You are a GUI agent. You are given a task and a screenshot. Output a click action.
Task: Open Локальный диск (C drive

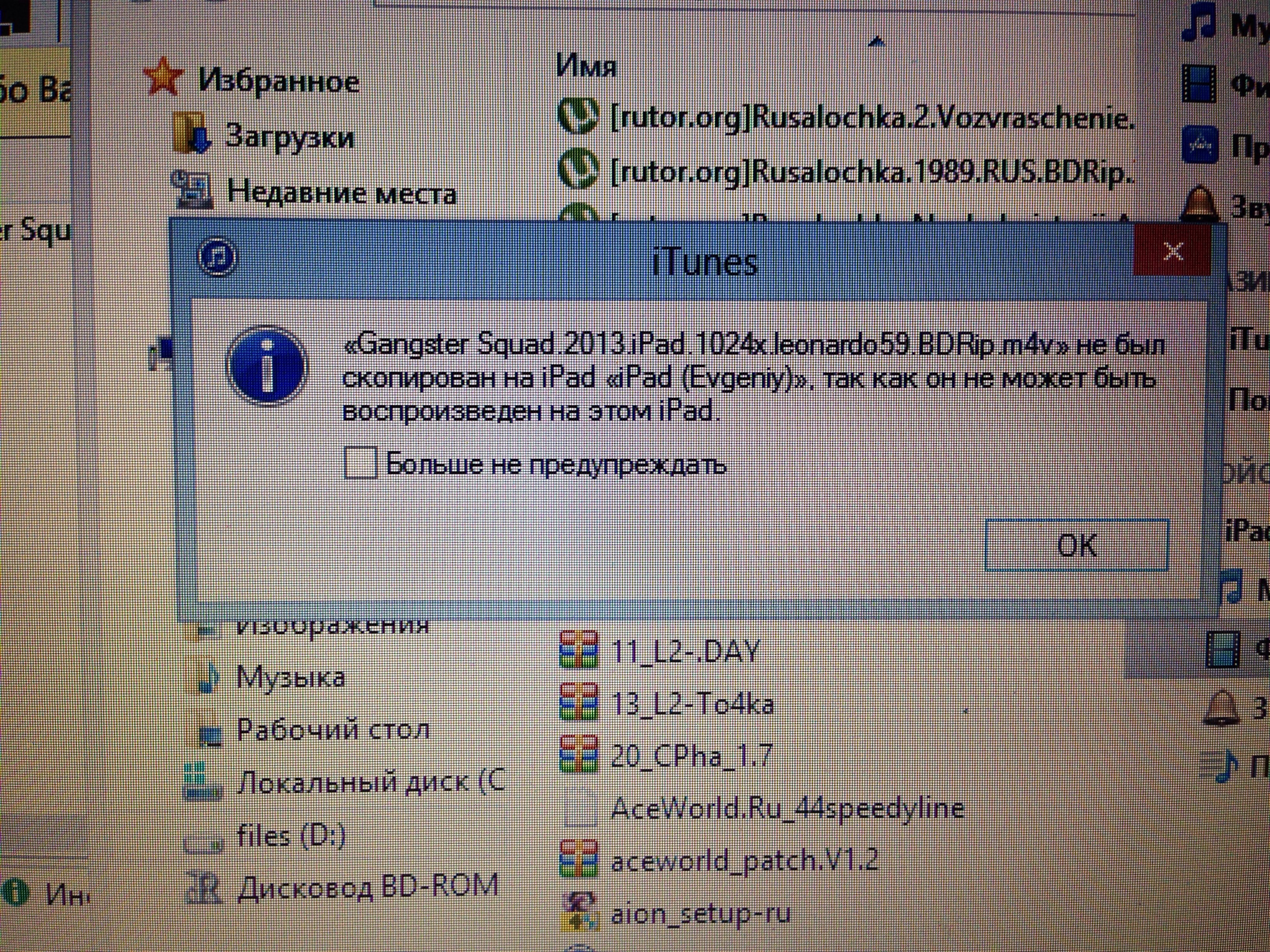click(x=372, y=783)
